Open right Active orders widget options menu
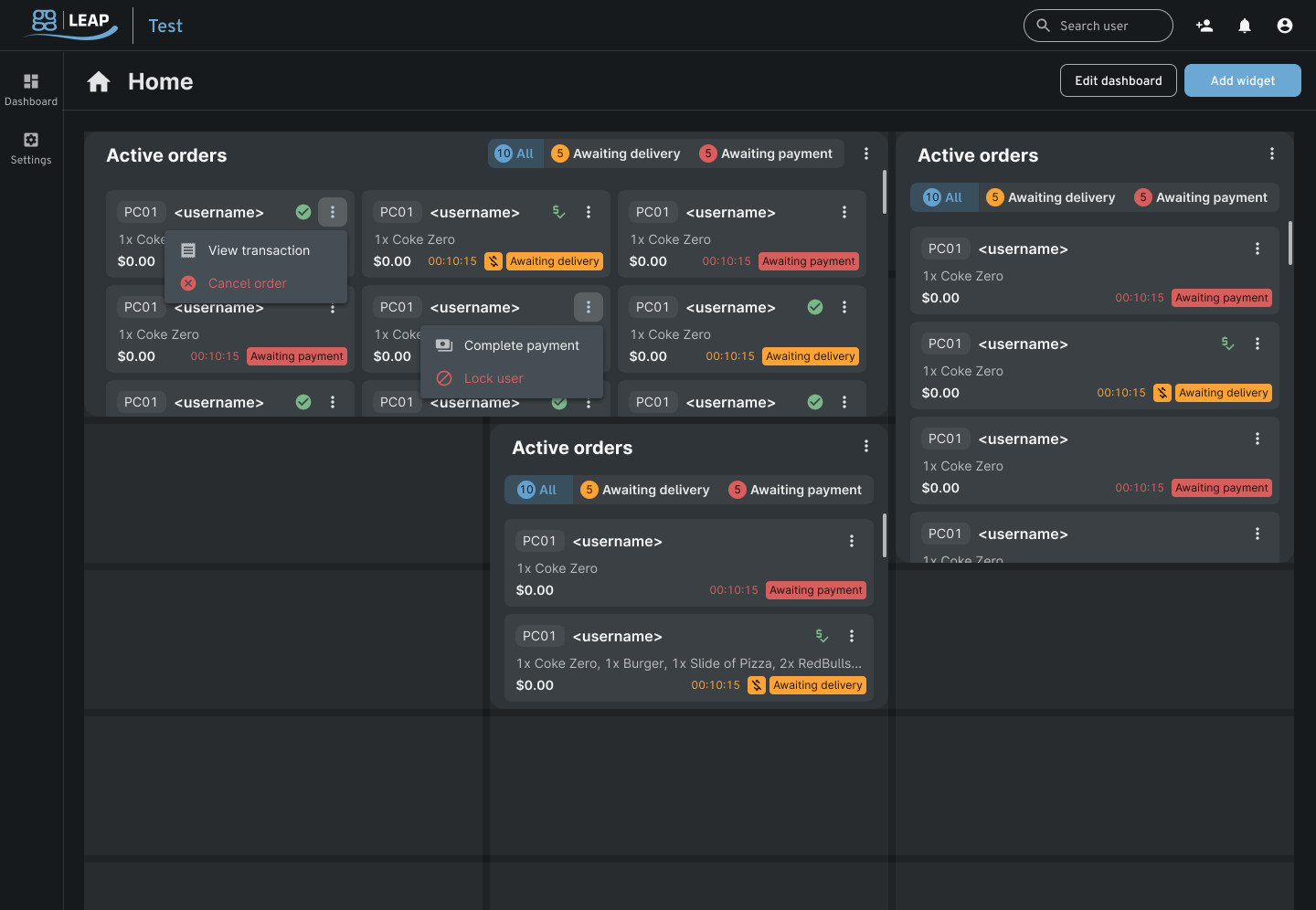Viewport: 1316px width, 910px height. pyautogui.click(x=1272, y=154)
